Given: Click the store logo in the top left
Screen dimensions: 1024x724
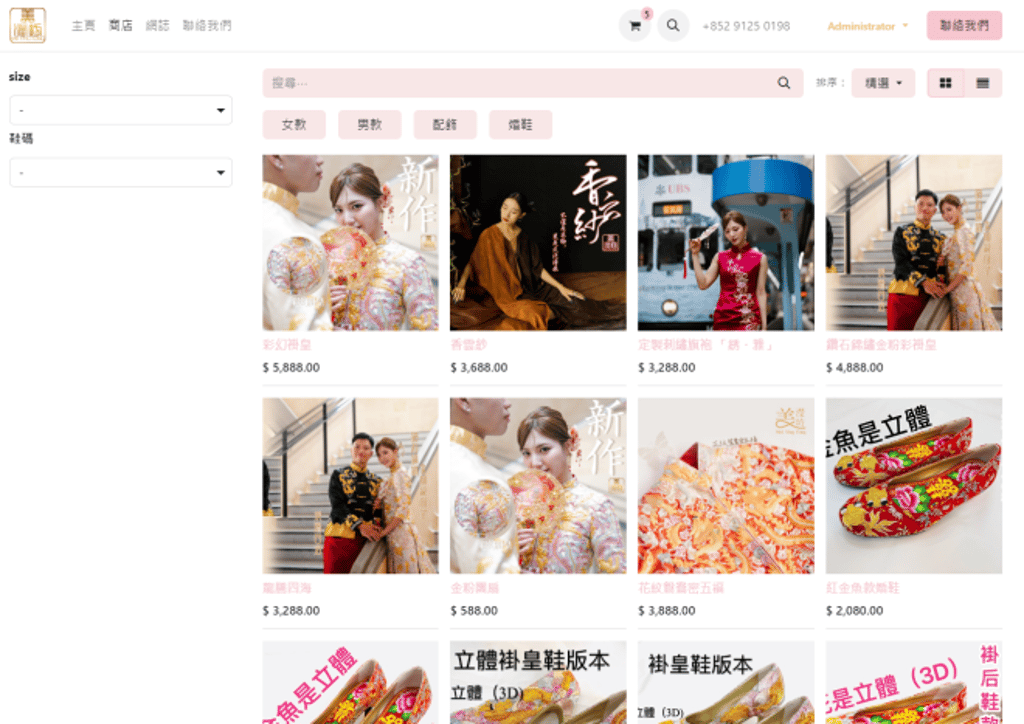Looking at the screenshot, I should [28, 25].
